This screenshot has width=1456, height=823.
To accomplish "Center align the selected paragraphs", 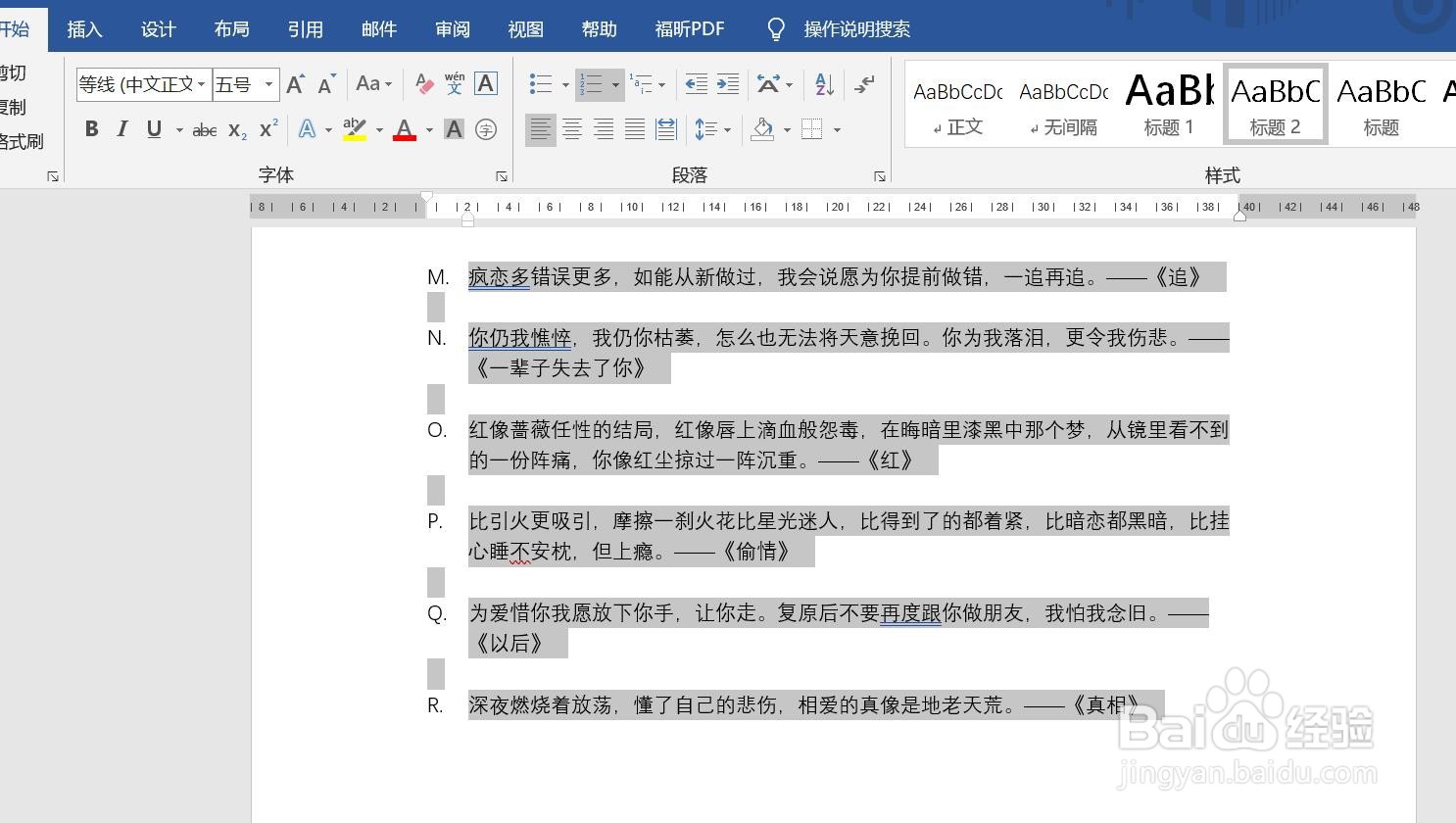I will (x=572, y=128).
